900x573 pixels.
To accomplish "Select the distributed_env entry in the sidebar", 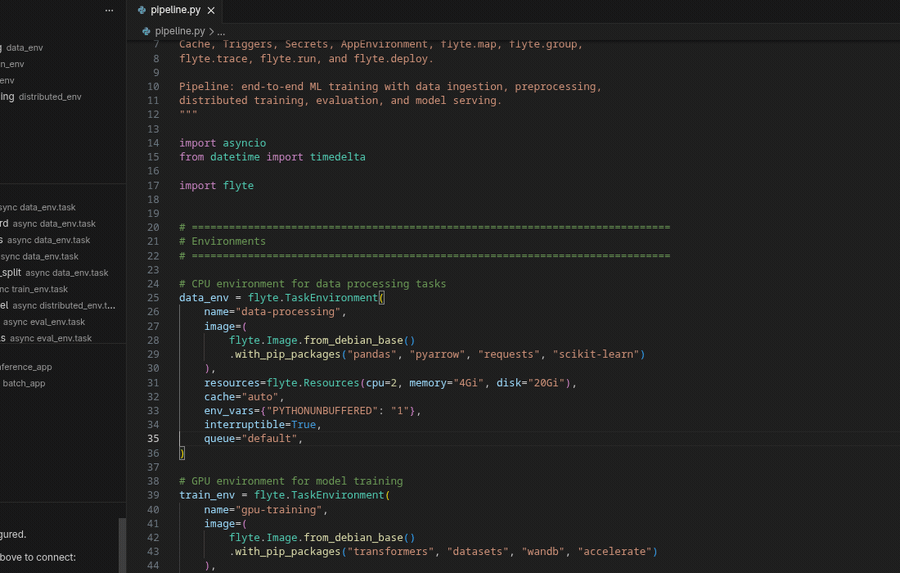I will tap(50, 97).
